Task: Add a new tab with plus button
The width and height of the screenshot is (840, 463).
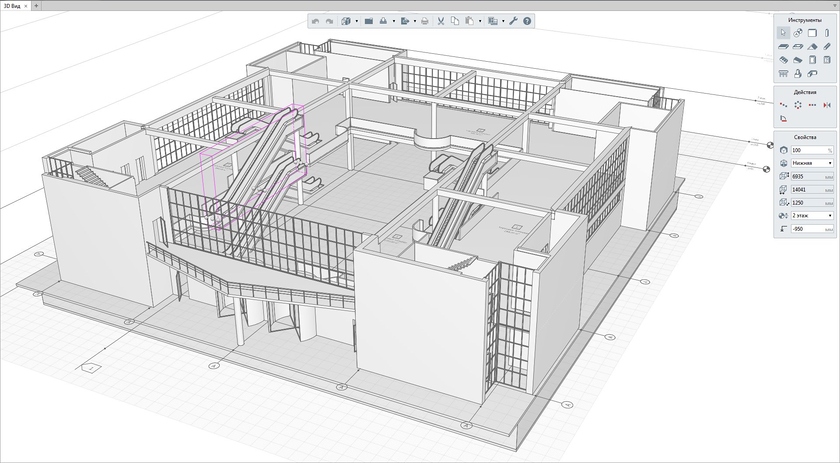Action: [38, 6]
